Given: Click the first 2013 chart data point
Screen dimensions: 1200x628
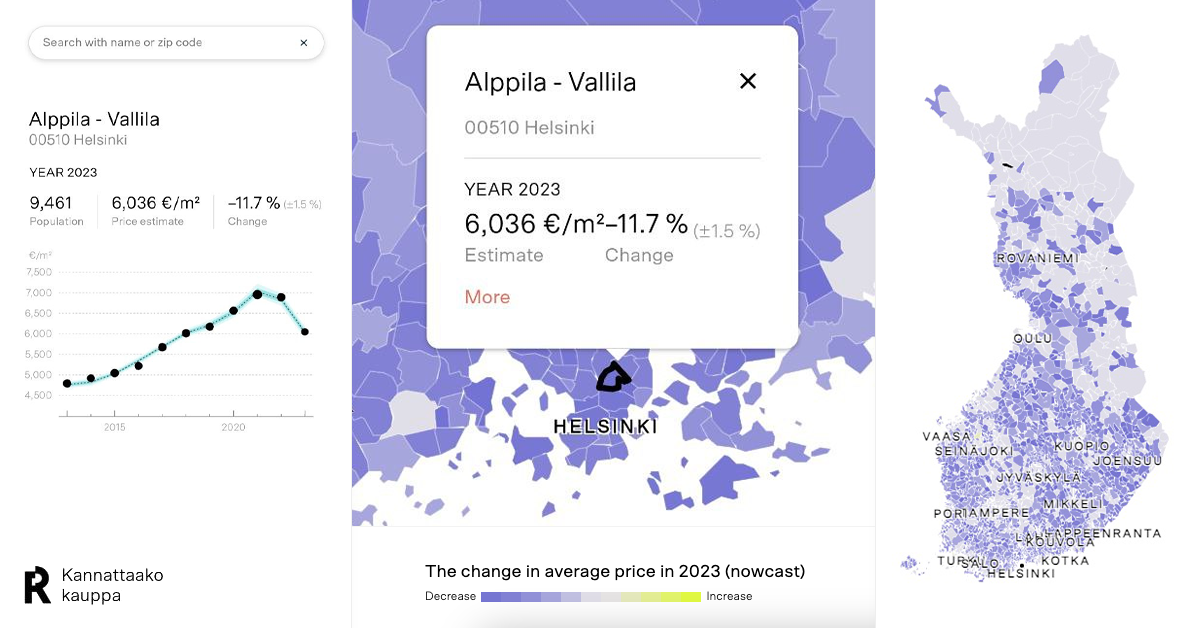Looking at the screenshot, I should [x=67, y=383].
